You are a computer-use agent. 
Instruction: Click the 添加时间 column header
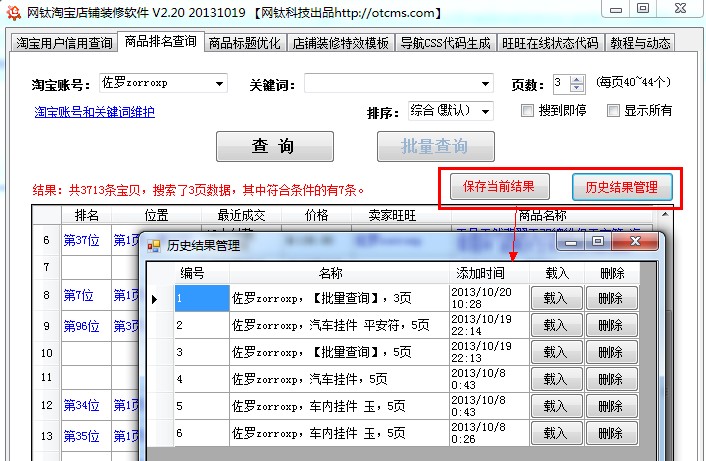489,273
